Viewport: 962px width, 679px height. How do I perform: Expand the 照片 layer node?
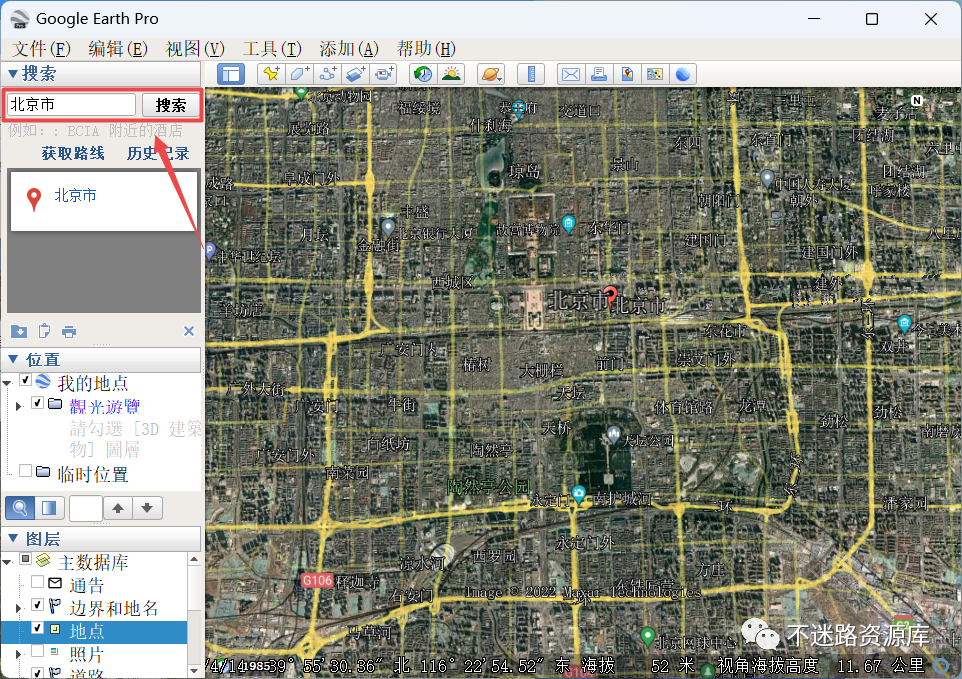[18, 654]
